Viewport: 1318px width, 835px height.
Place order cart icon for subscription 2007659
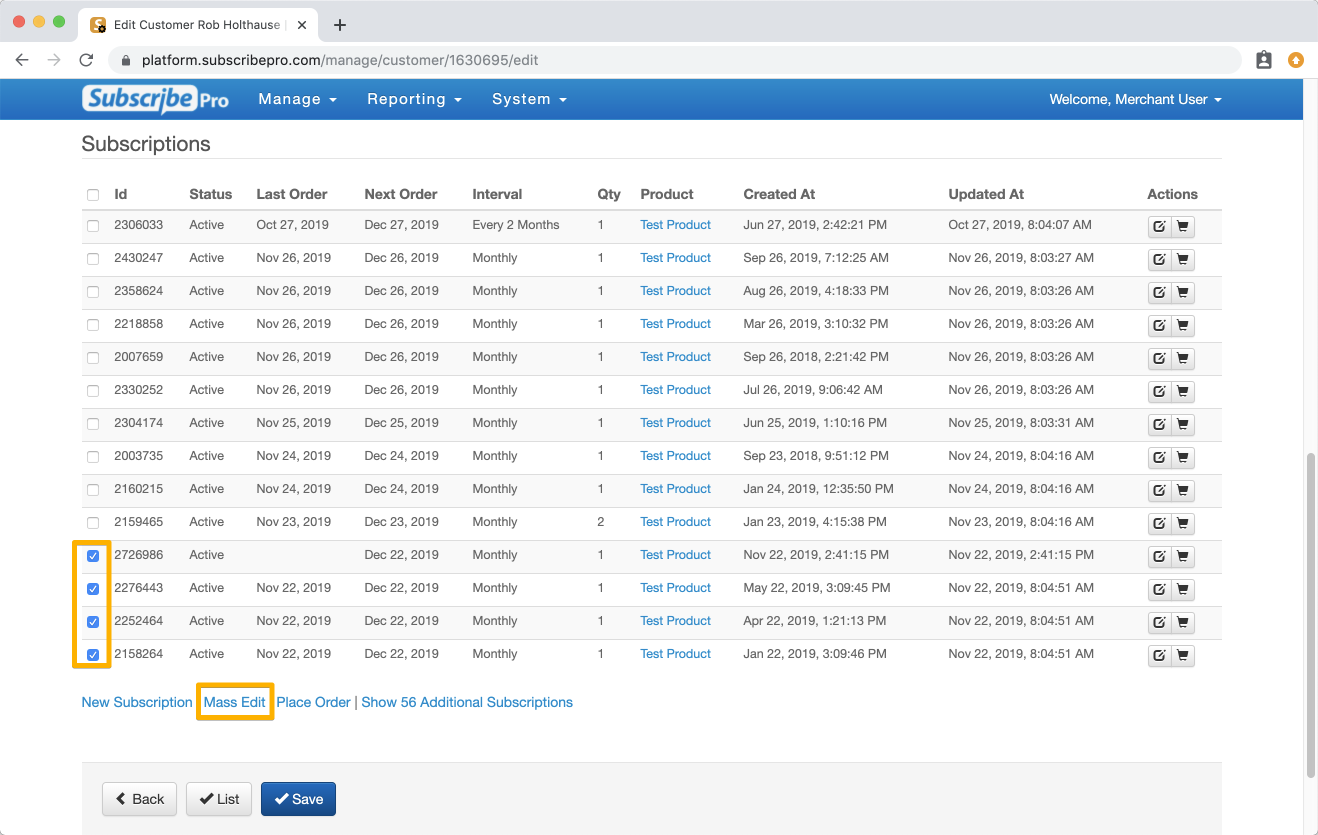1183,359
